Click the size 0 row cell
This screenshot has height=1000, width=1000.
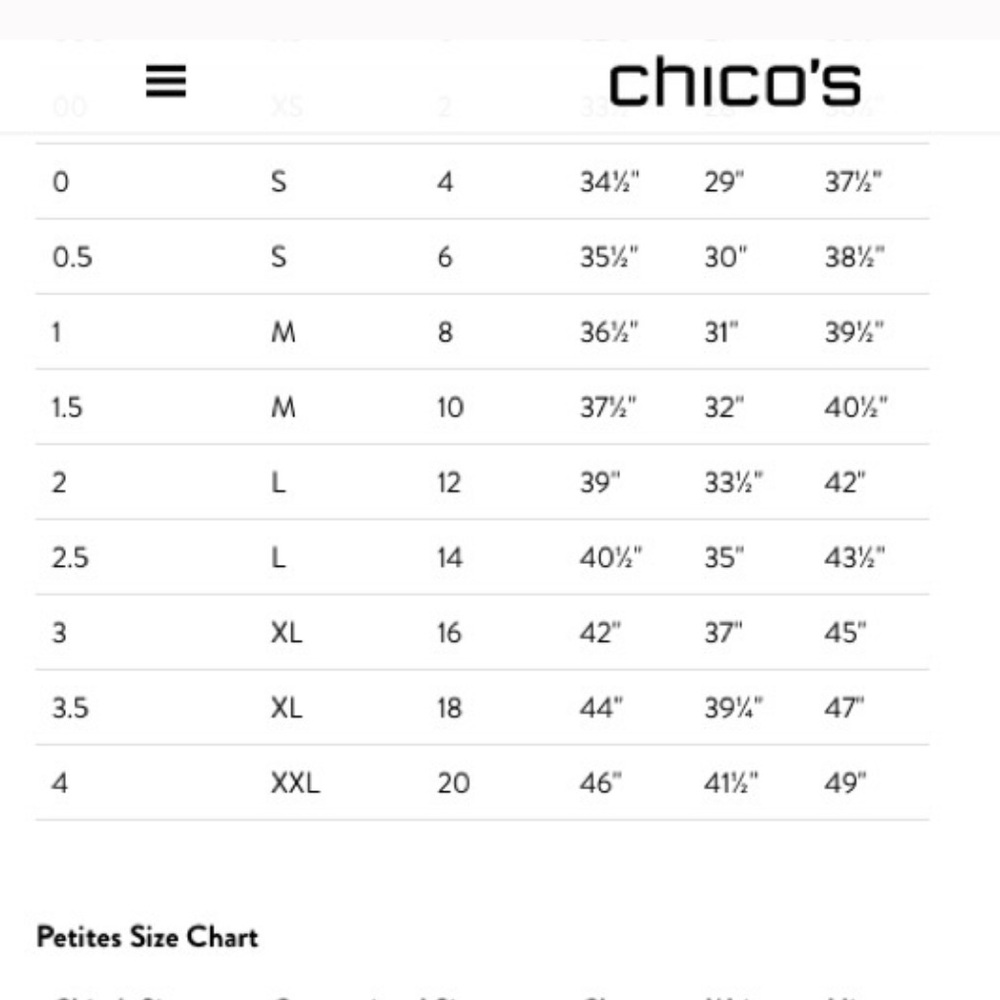[x=61, y=182]
